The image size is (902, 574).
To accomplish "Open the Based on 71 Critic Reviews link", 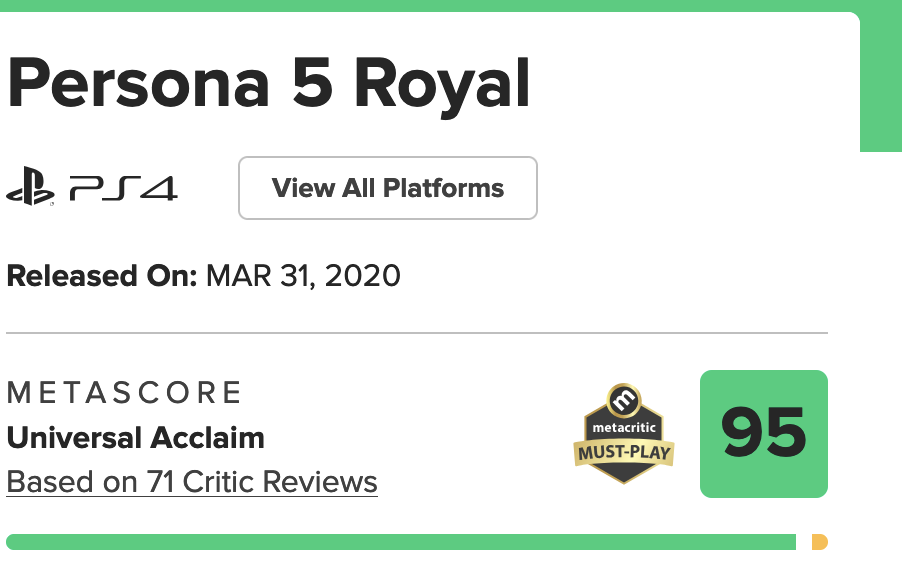I will tap(192, 482).
